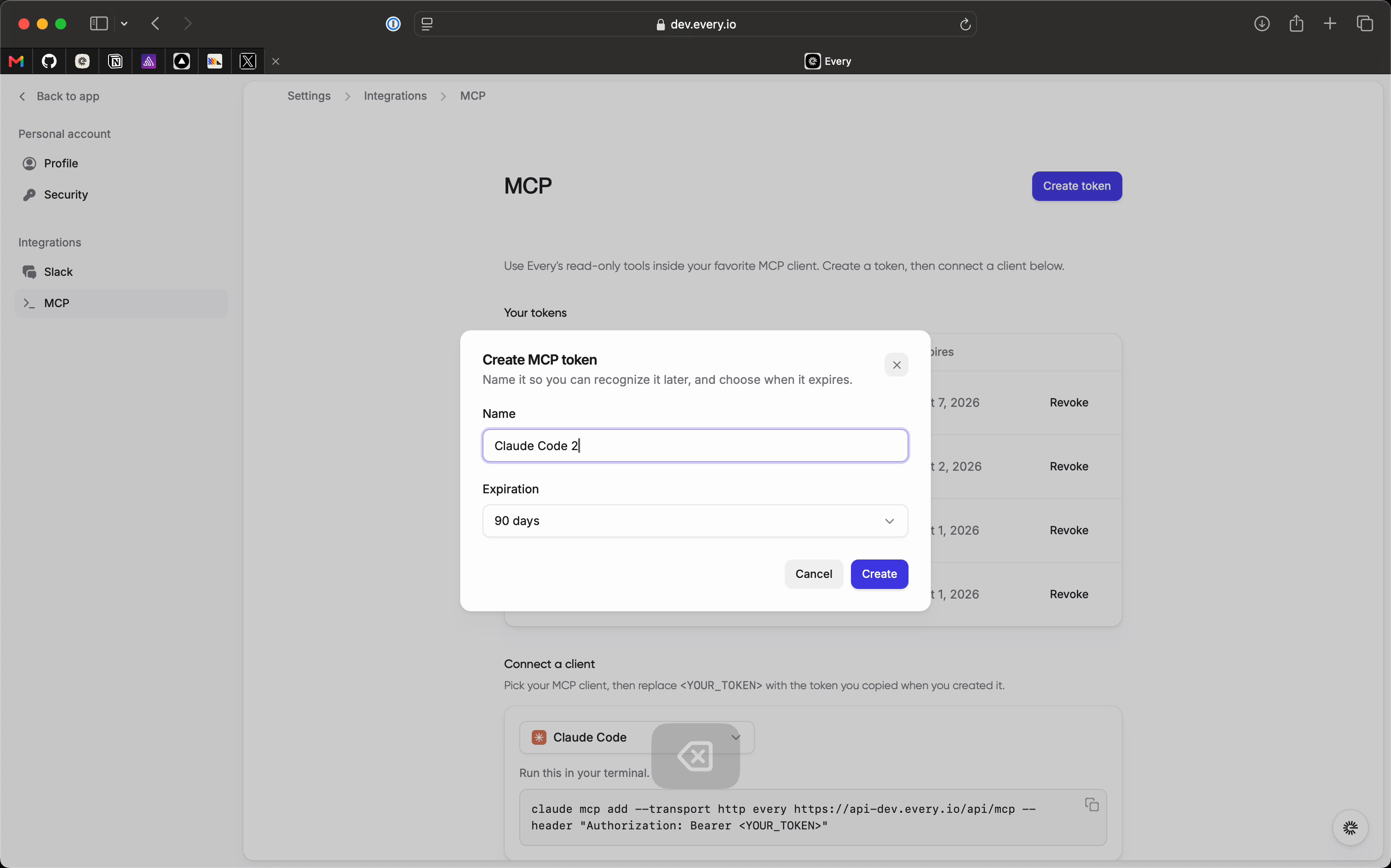Image resolution: width=1391 pixels, height=868 pixels.
Task: Click the Settings breadcrumb
Action: 309,96
